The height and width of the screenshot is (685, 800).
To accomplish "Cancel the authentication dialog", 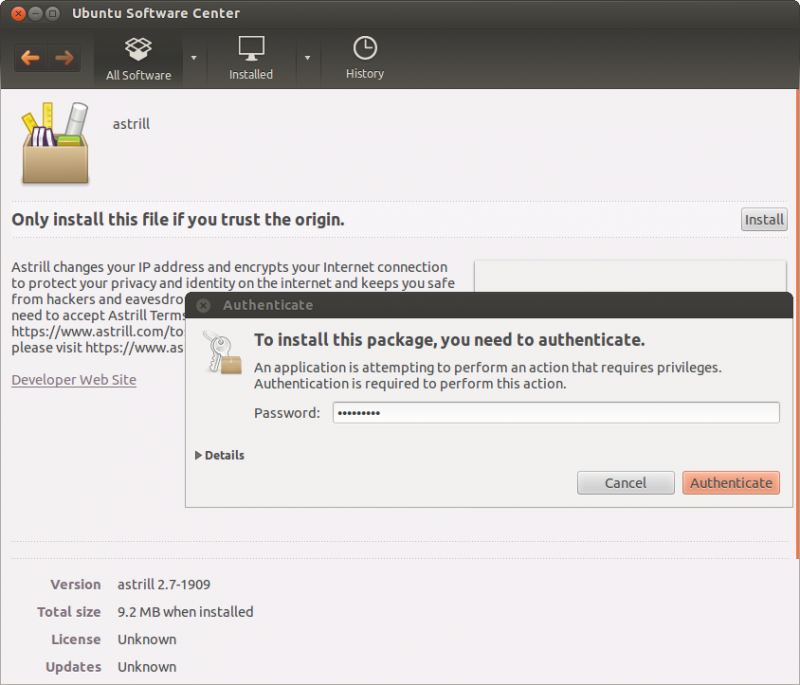I will point(626,483).
